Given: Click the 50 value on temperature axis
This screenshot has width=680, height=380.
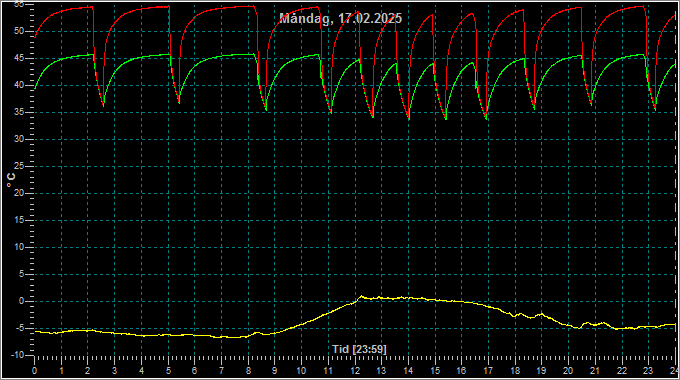Looking at the screenshot, I should click(19, 31).
